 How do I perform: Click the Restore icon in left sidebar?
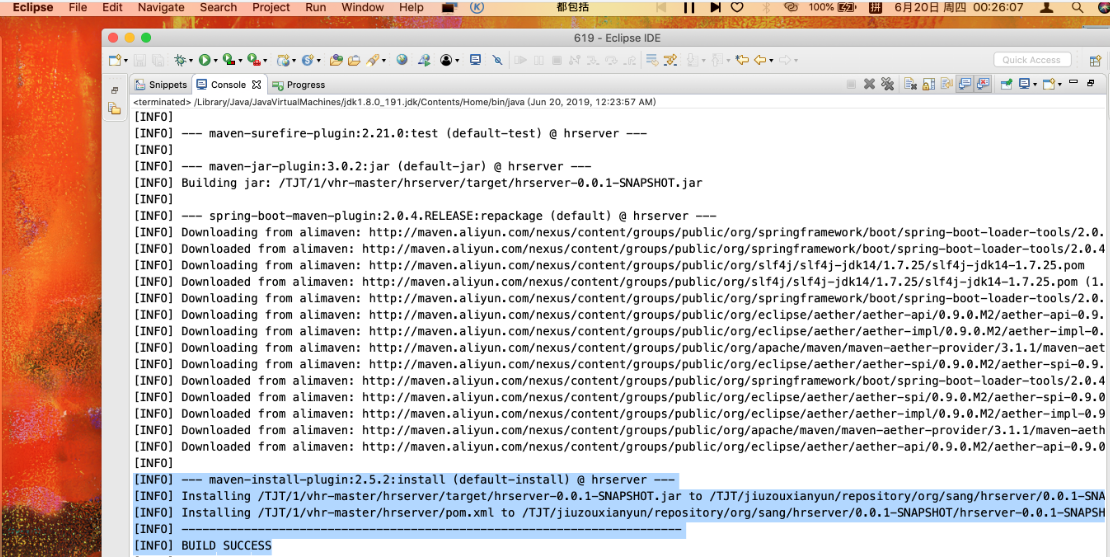[115, 91]
